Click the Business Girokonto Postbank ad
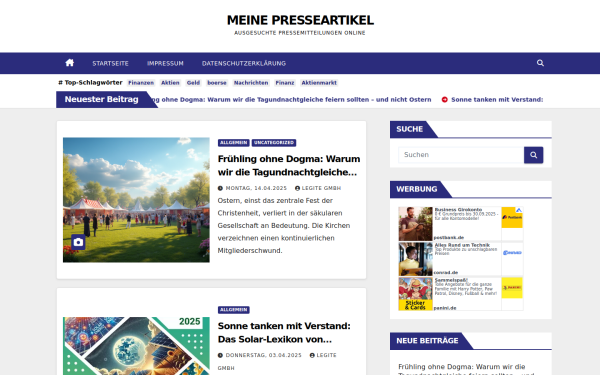Image resolution: width=600 pixels, height=375 pixels. click(461, 224)
